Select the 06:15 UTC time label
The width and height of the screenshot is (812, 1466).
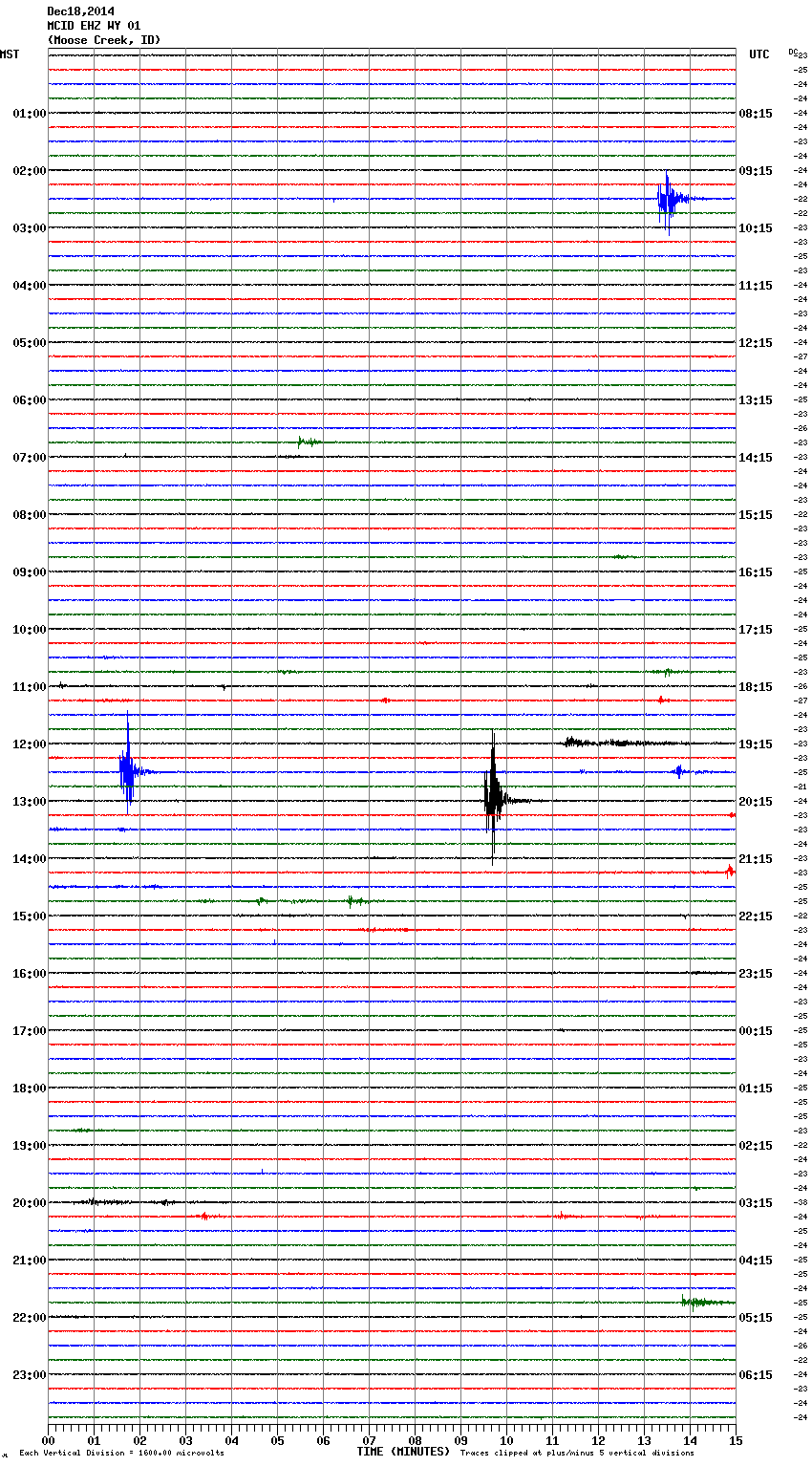pos(756,1375)
